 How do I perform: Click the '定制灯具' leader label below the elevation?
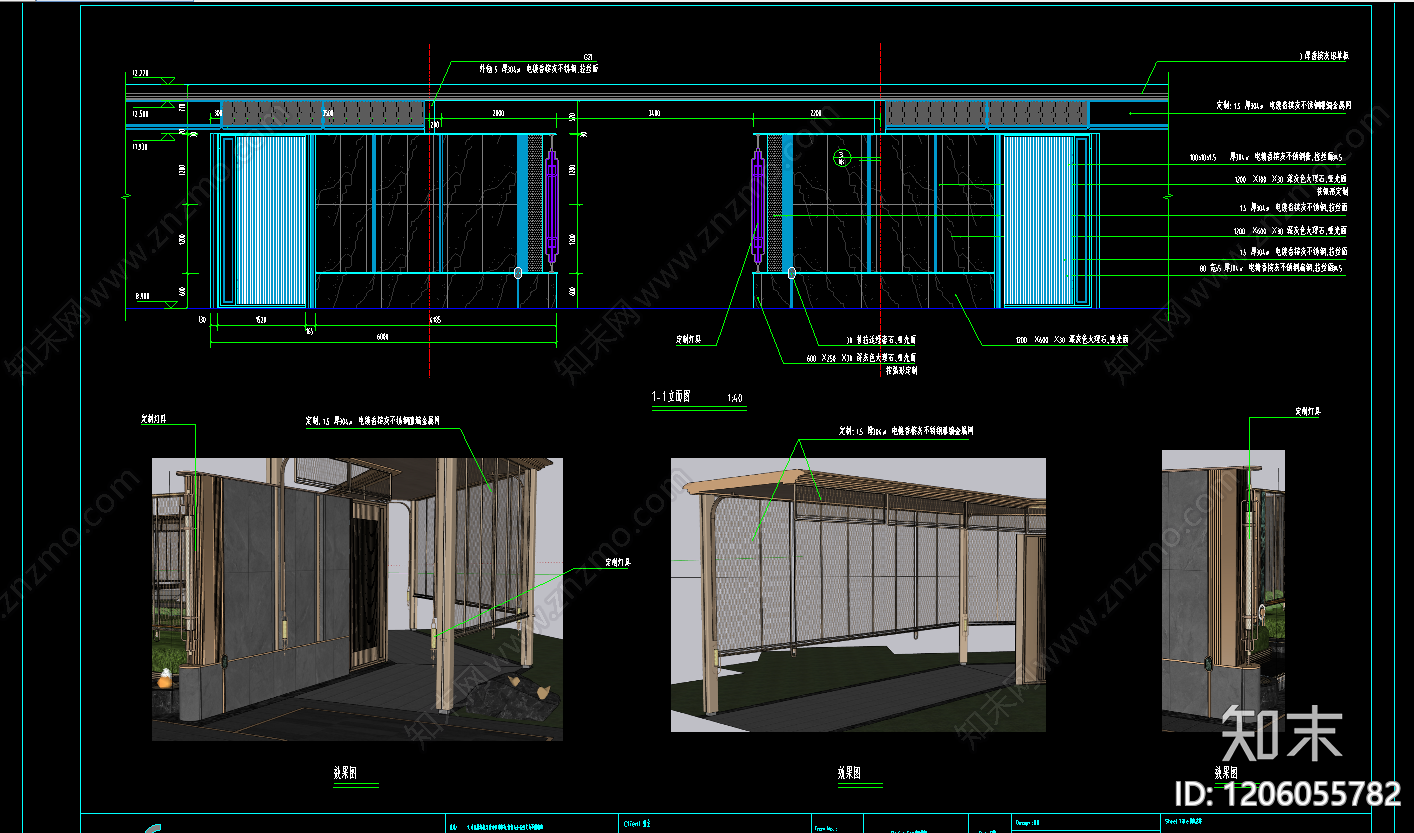point(690,340)
